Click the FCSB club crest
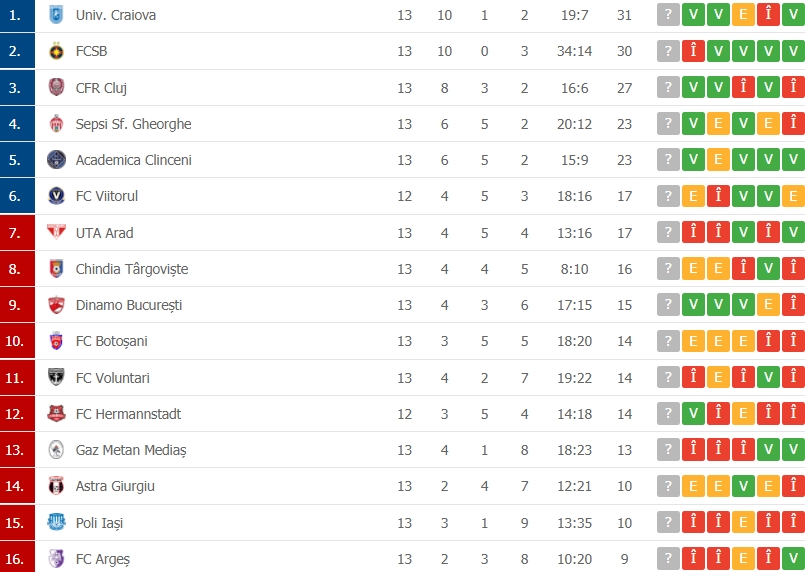 coord(56,51)
